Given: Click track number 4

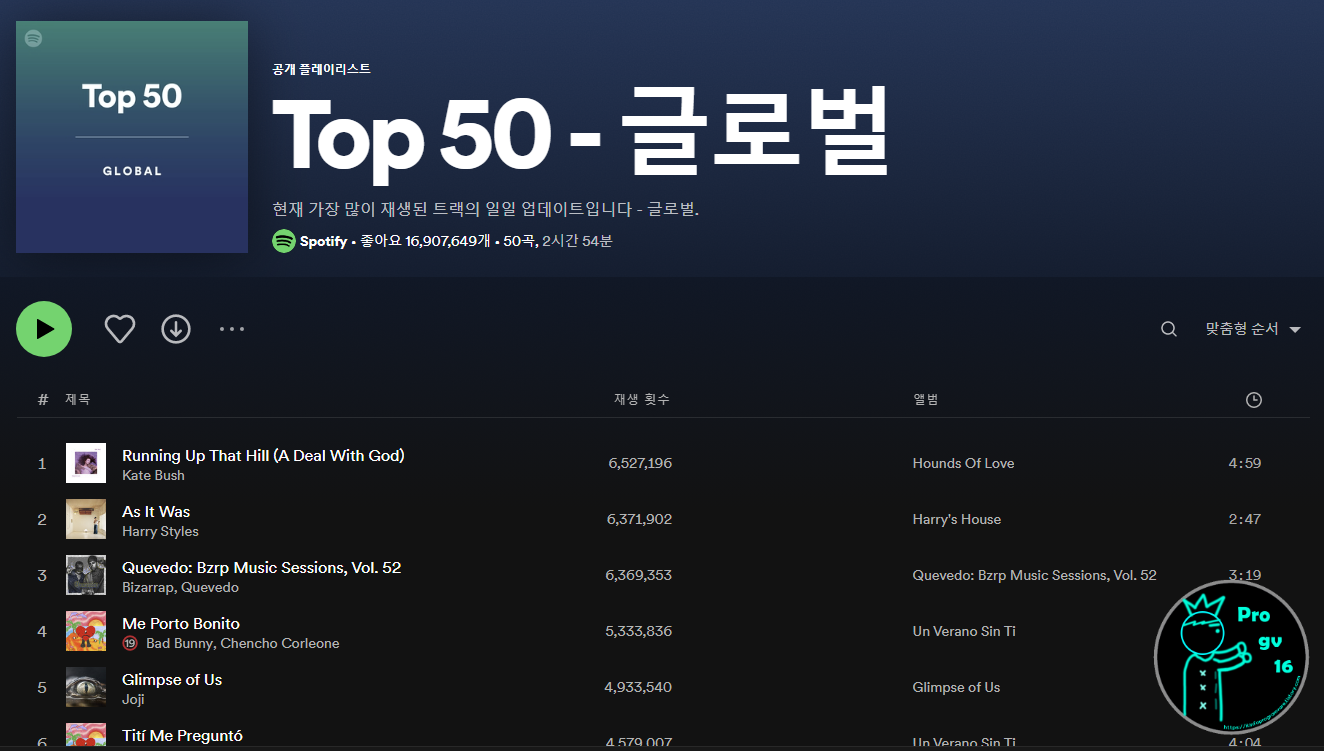Looking at the screenshot, I should click(x=42, y=631).
